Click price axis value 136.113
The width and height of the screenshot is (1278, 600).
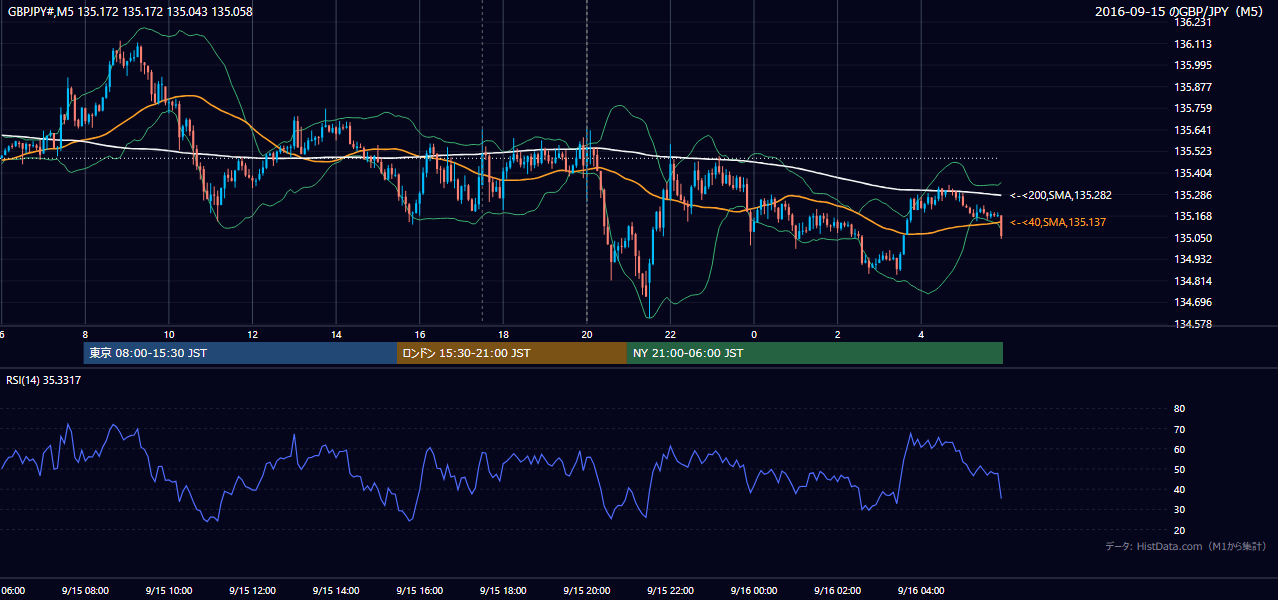pos(1193,44)
